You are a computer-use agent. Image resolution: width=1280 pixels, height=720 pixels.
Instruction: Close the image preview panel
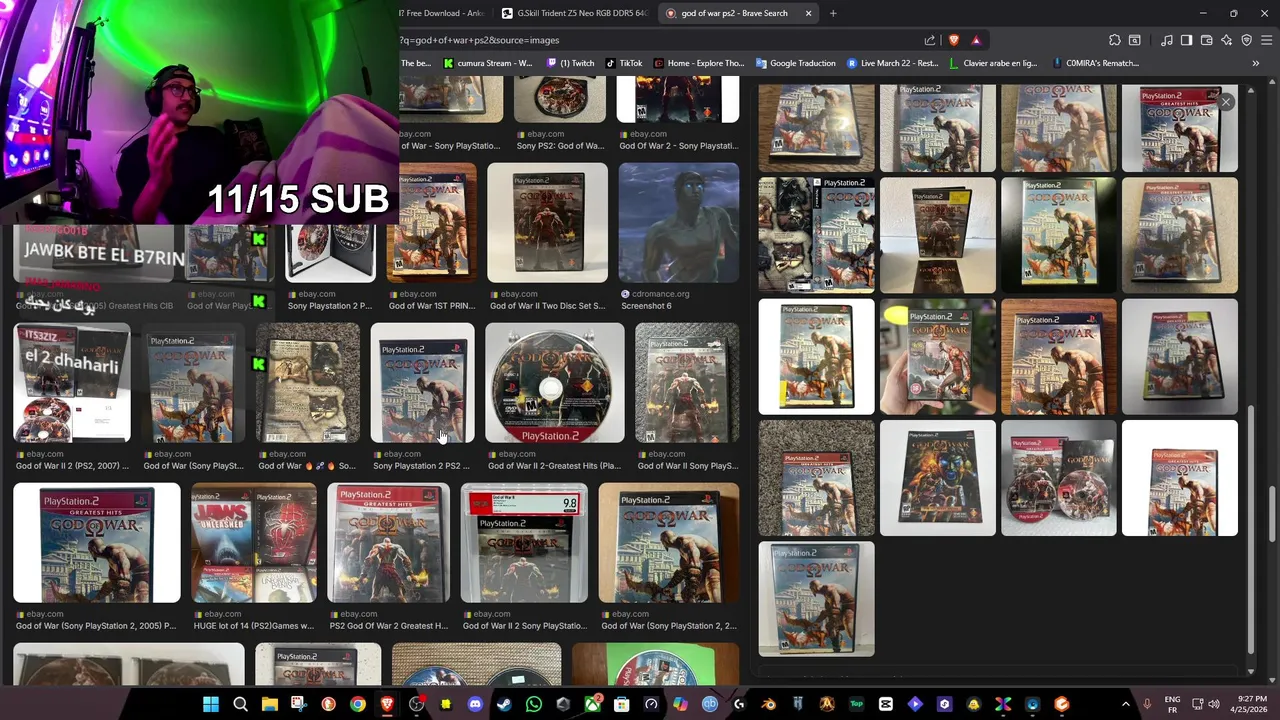tap(1226, 102)
